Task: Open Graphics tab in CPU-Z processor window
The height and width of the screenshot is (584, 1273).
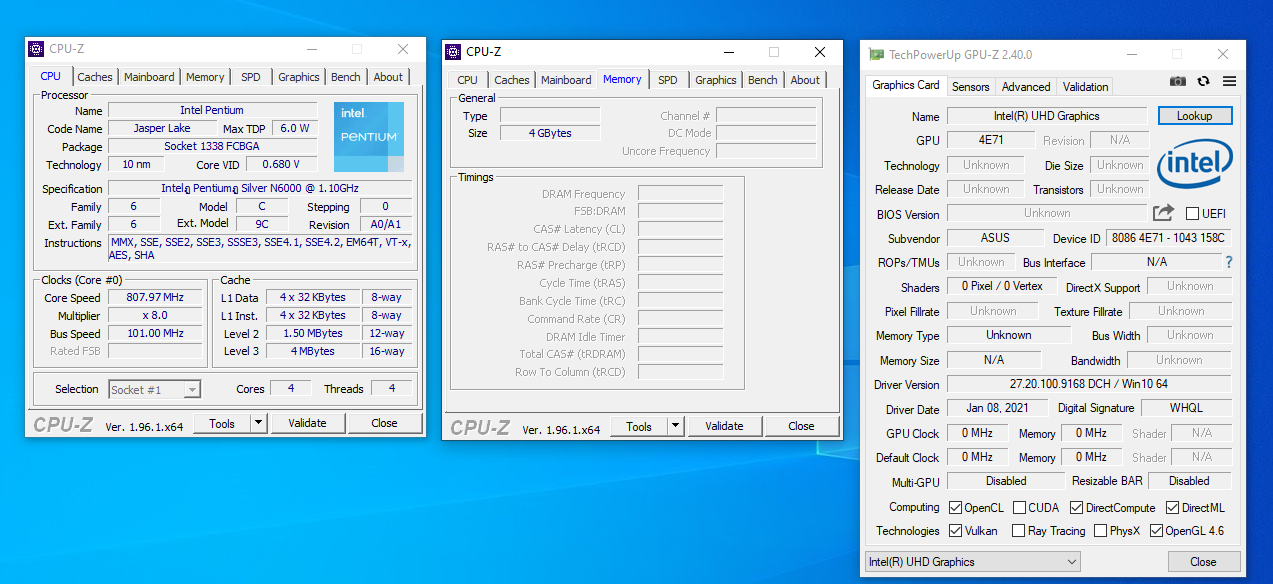Action: 299,77
